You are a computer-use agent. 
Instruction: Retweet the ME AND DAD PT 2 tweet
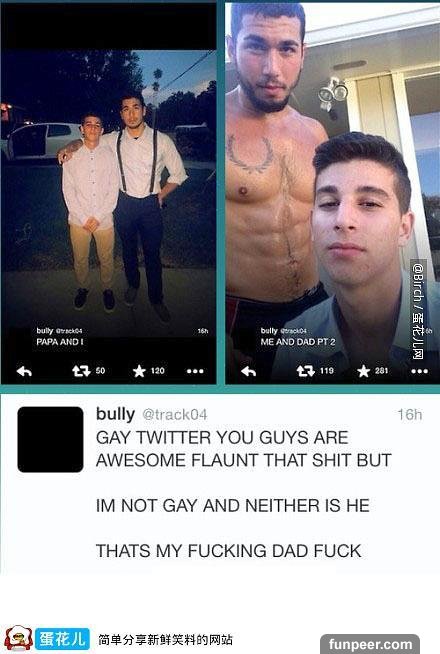click(x=305, y=371)
